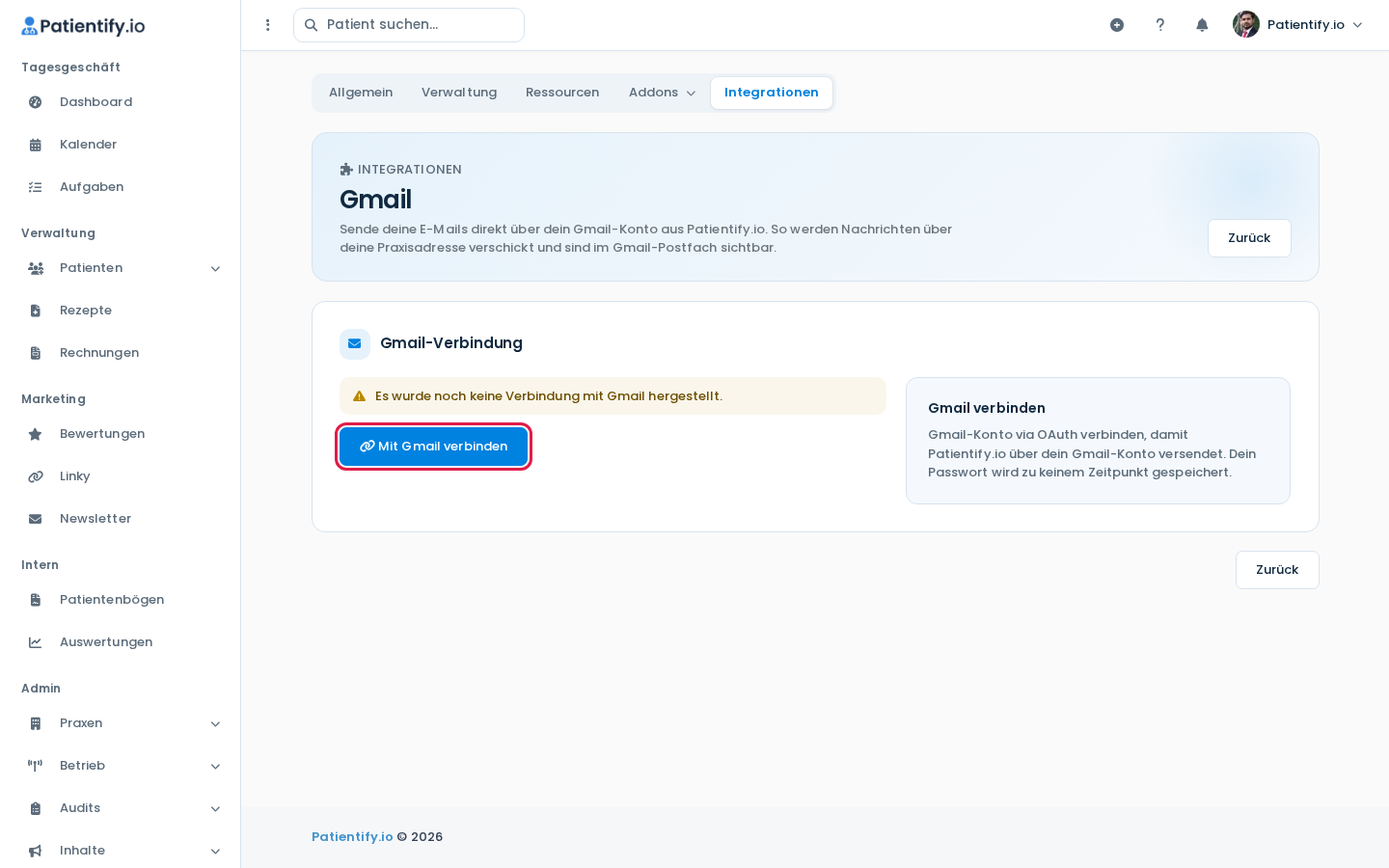Click the 'Gmail verbinden' info heading
Image resolution: width=1389 pixels, height=868 pixels.
987,408
